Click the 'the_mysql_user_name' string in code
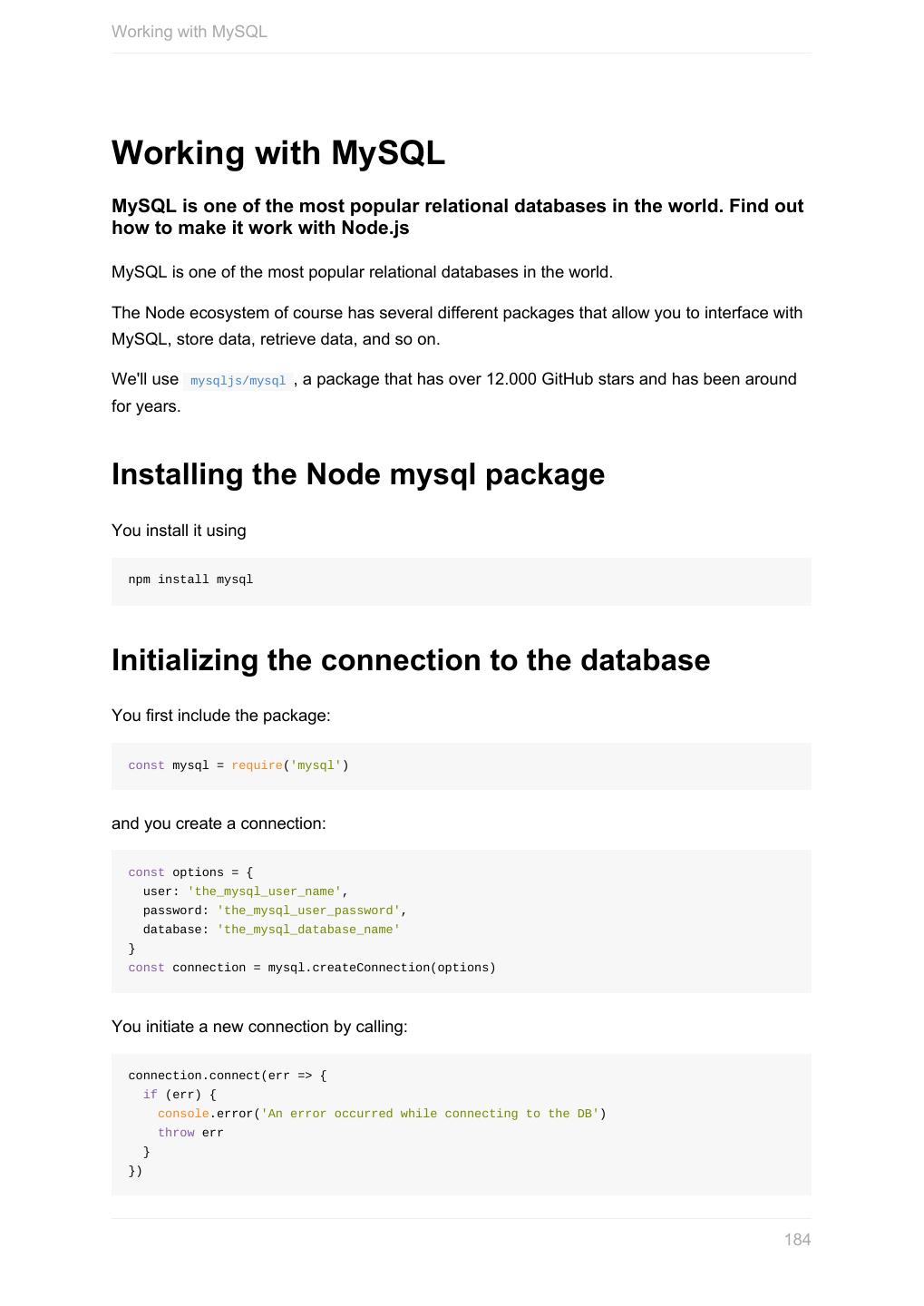The image size is (924, 1306). 264,892
